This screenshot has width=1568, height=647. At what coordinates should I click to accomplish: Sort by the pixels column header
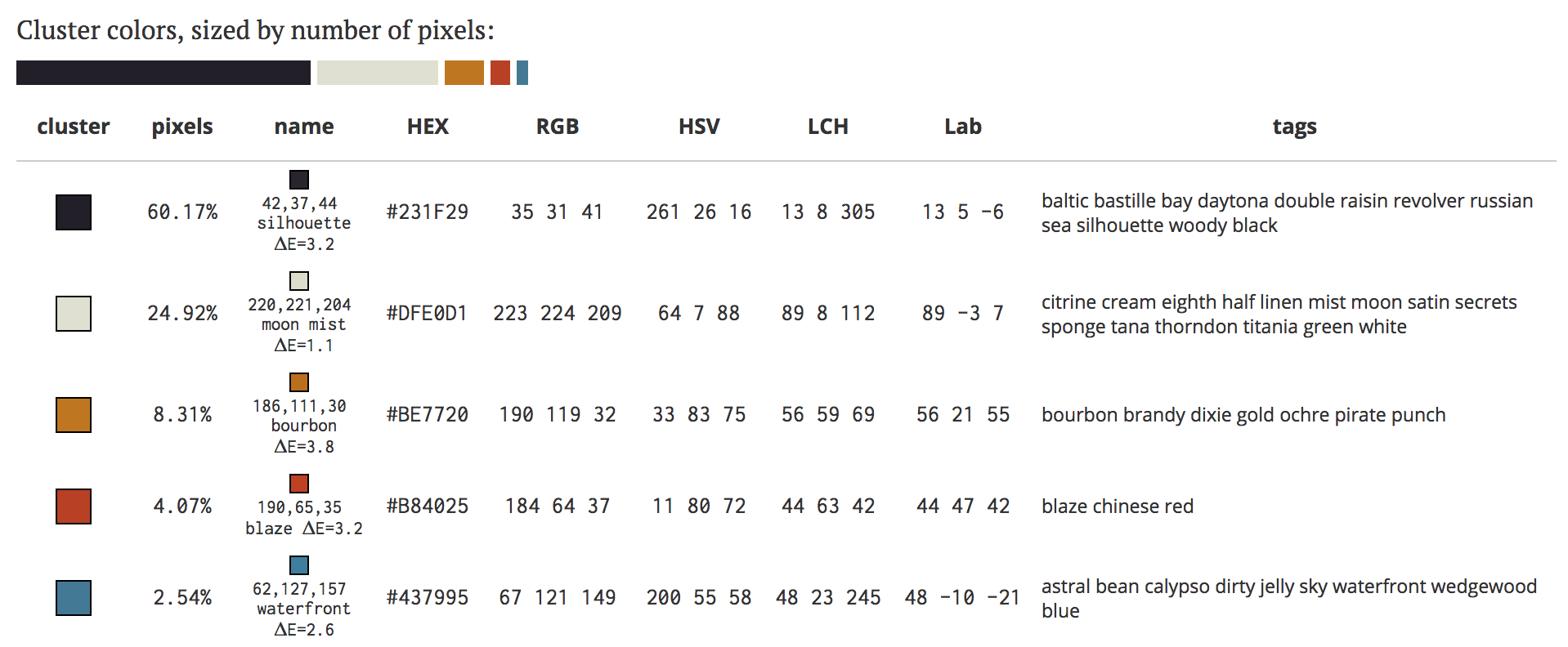182,127
